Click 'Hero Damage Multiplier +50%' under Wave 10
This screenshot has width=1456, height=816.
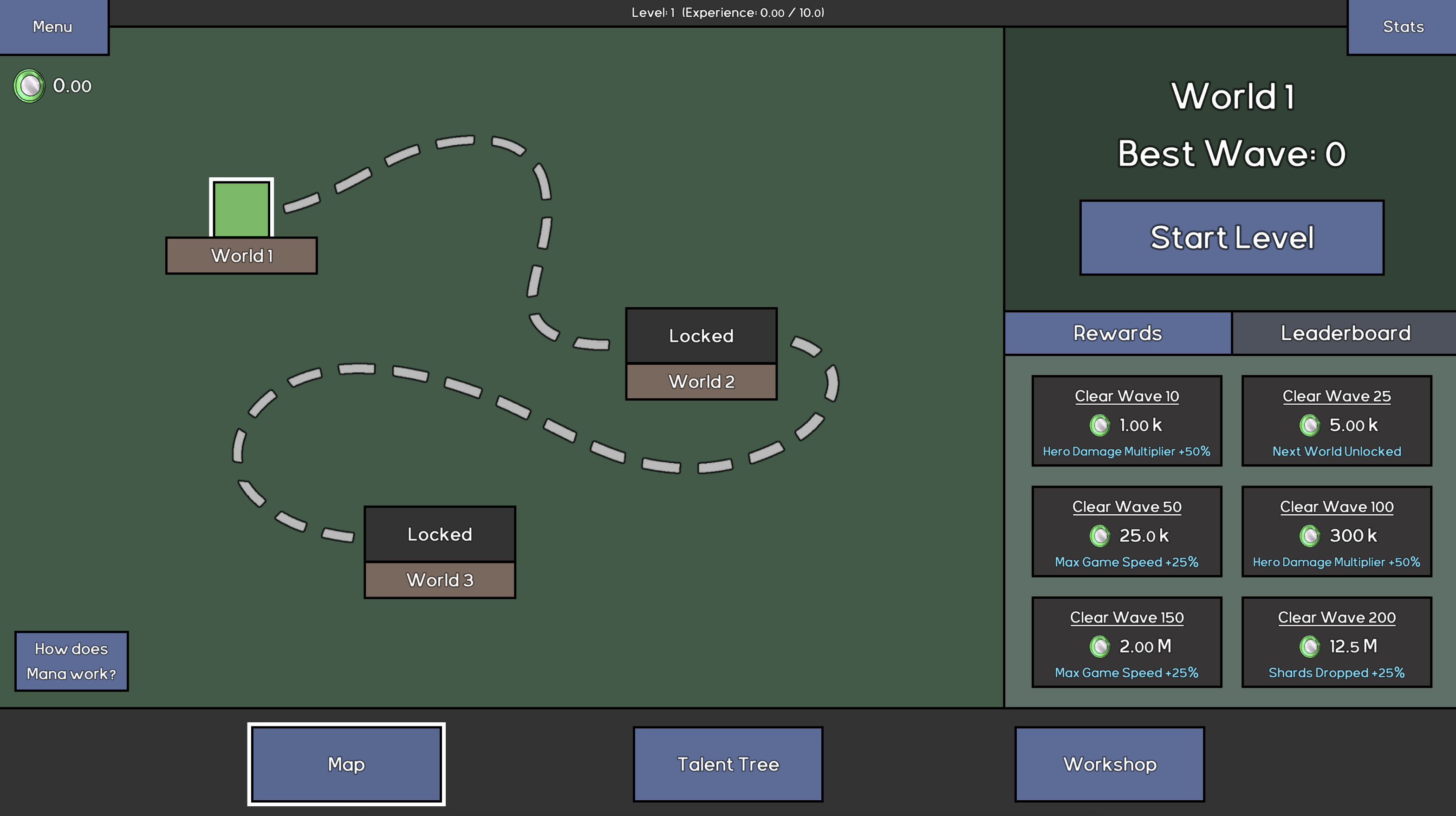(x=1126, y=452)
